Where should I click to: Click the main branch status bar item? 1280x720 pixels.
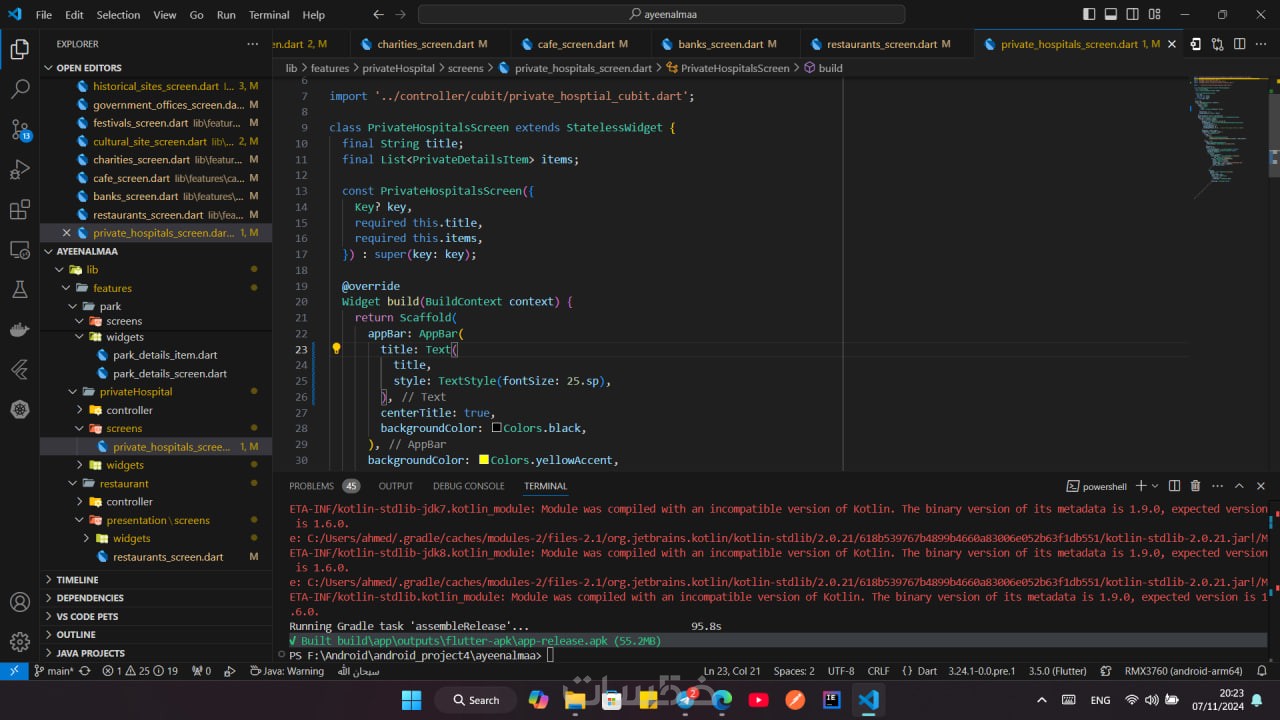point(54,671)
